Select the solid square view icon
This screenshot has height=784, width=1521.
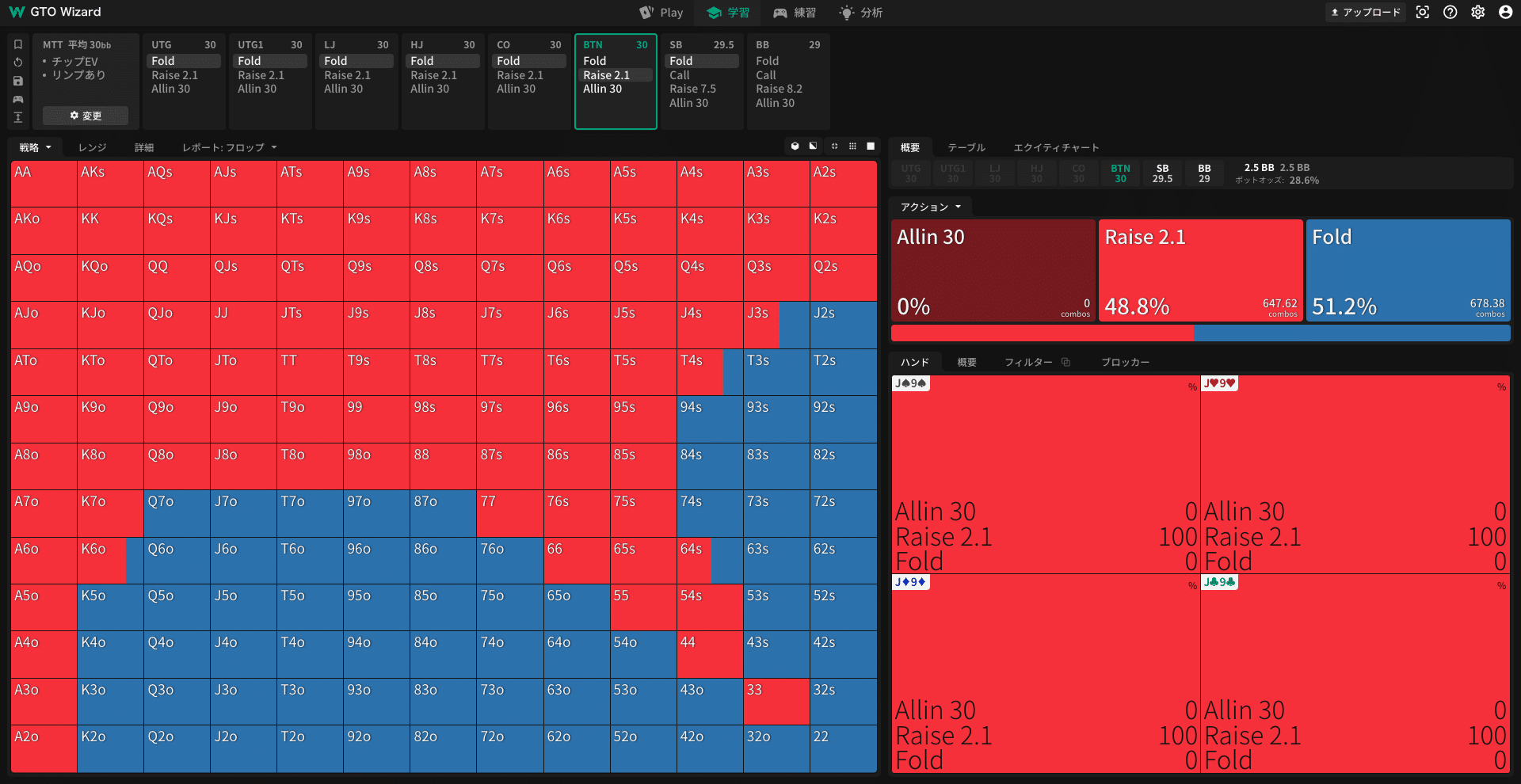point(871,147)
